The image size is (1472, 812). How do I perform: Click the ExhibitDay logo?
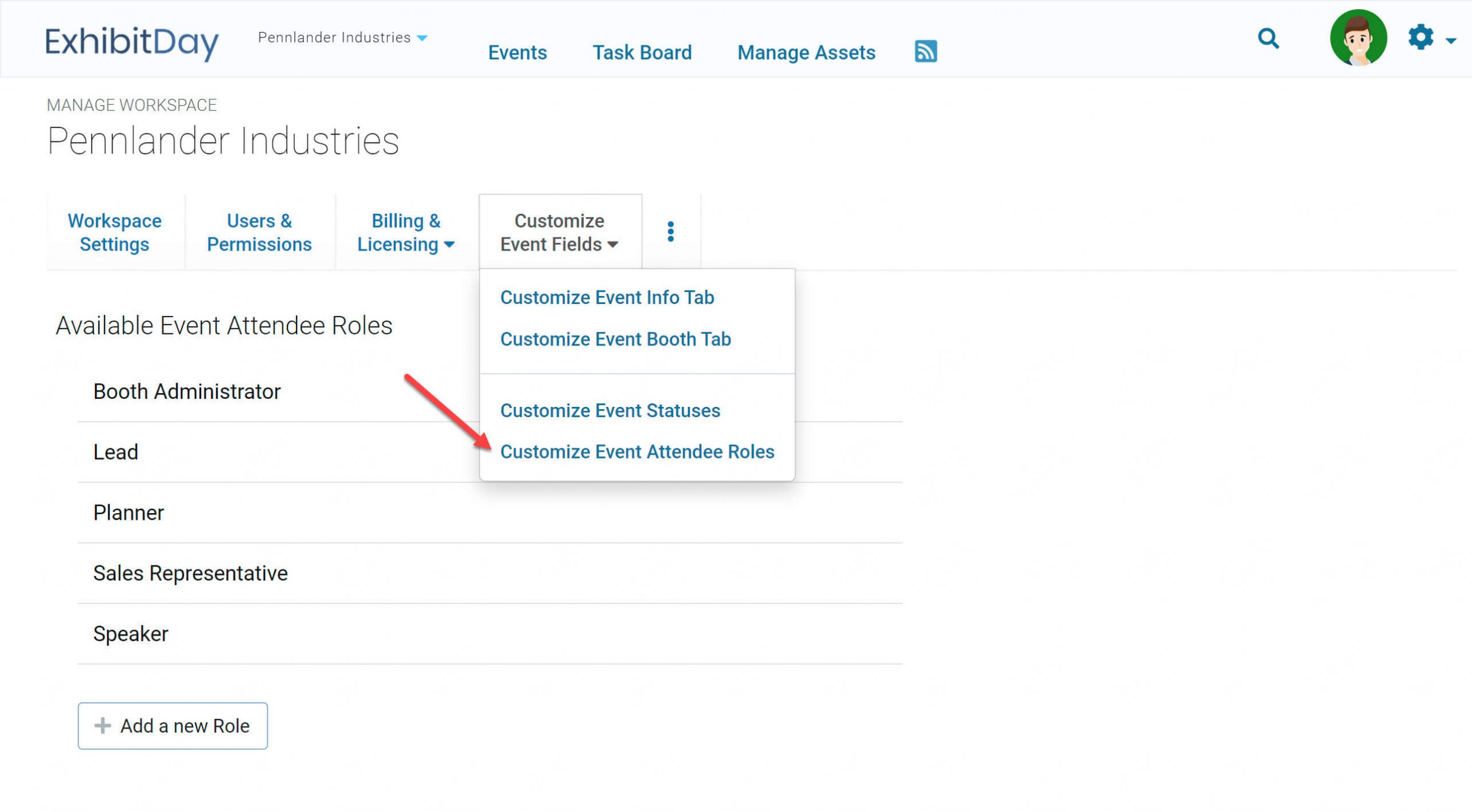132,42
